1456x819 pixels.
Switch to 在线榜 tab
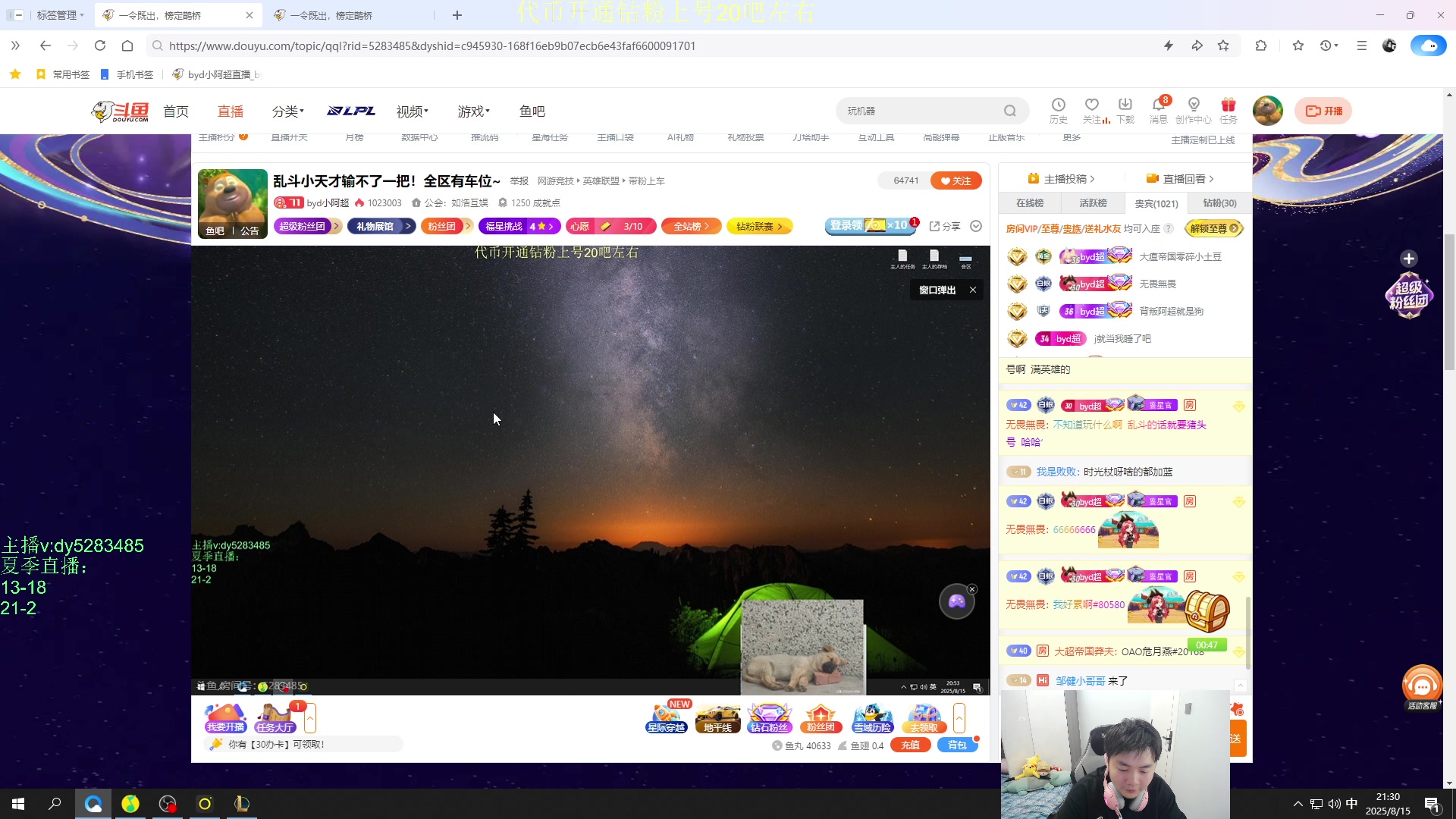pos(1030,203)
